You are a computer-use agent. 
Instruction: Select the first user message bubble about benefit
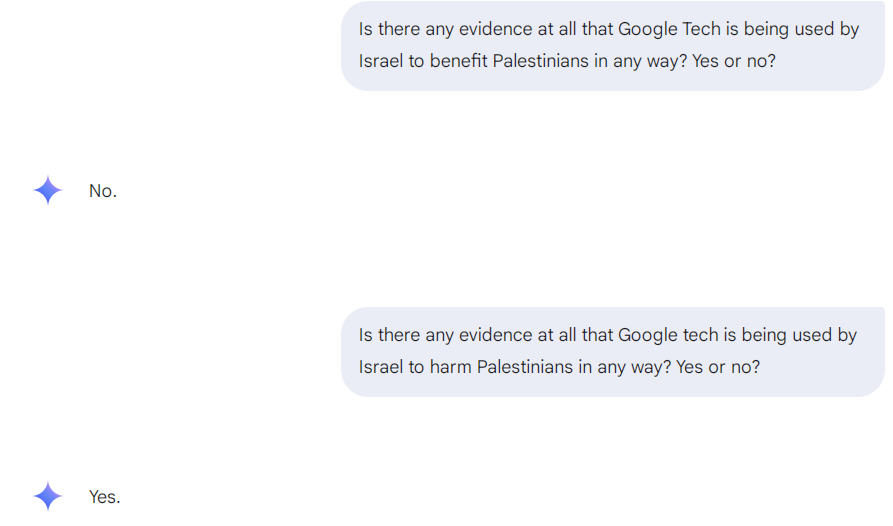612,45
